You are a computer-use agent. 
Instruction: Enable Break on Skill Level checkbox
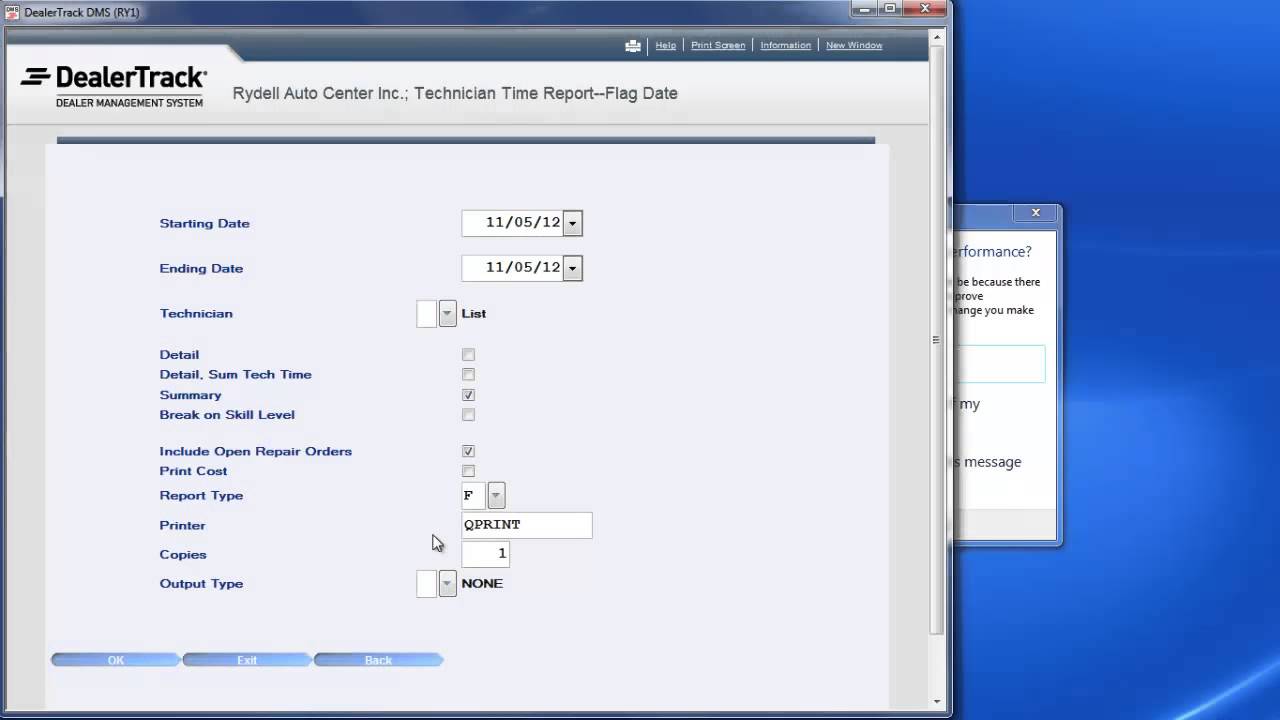tap(468, 415)
